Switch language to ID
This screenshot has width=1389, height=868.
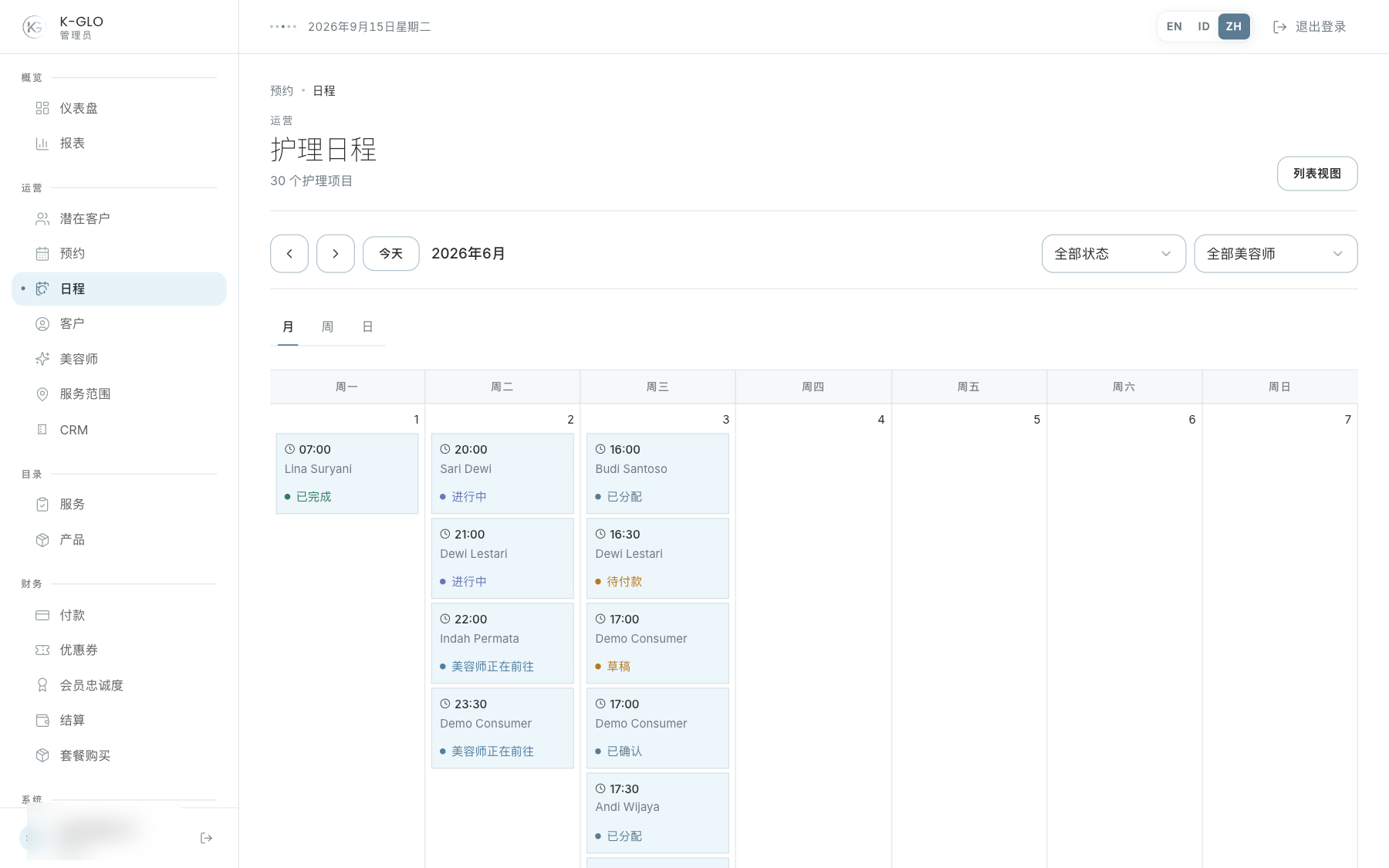[x=1203, y=26]
